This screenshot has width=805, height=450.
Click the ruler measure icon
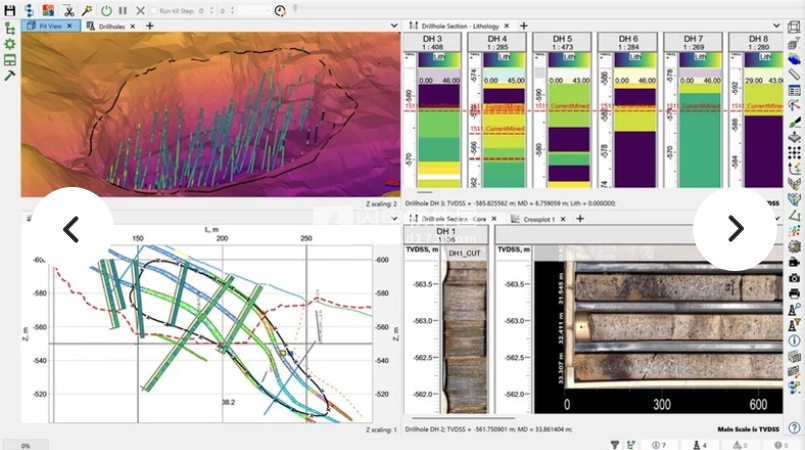(x=794, y=75)
